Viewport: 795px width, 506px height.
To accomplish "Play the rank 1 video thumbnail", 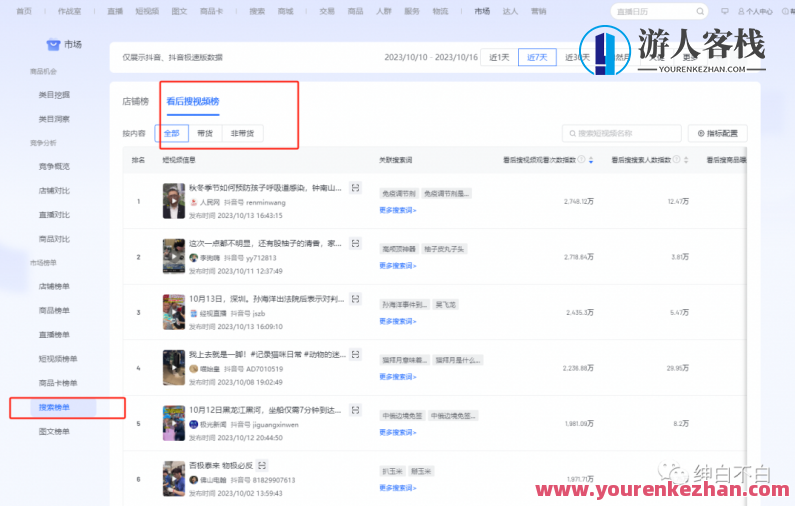I will (173, 201).
